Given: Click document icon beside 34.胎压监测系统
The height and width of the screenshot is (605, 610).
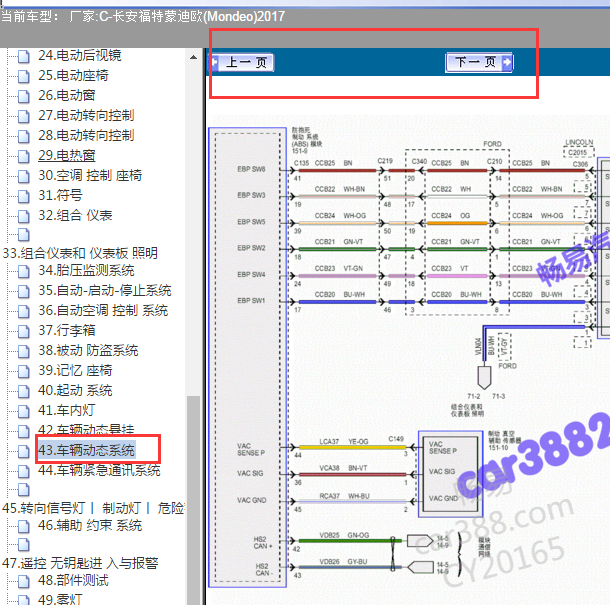Looking at the screenshot, I should (x=24, y=271).
